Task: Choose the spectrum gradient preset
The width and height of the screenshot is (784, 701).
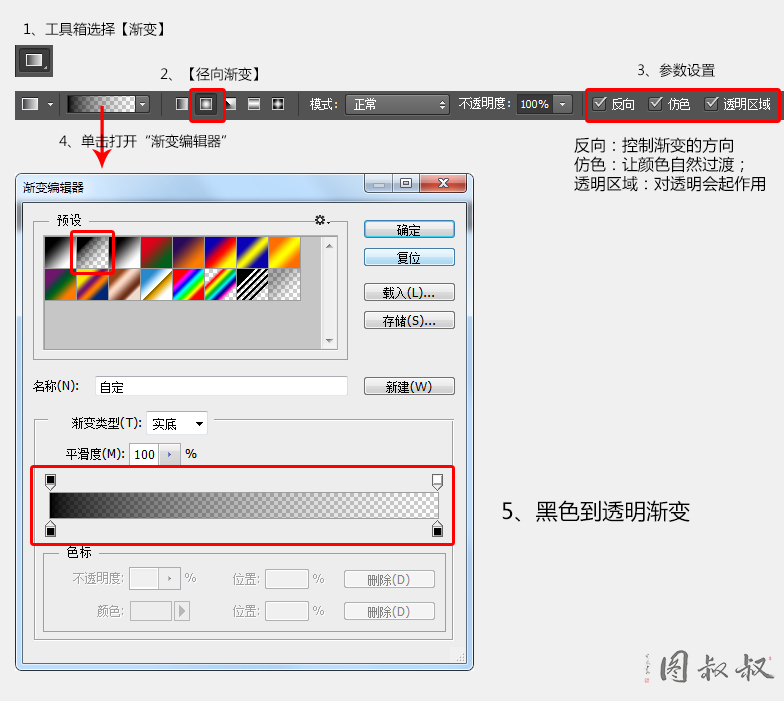Action: pos(188,284)
